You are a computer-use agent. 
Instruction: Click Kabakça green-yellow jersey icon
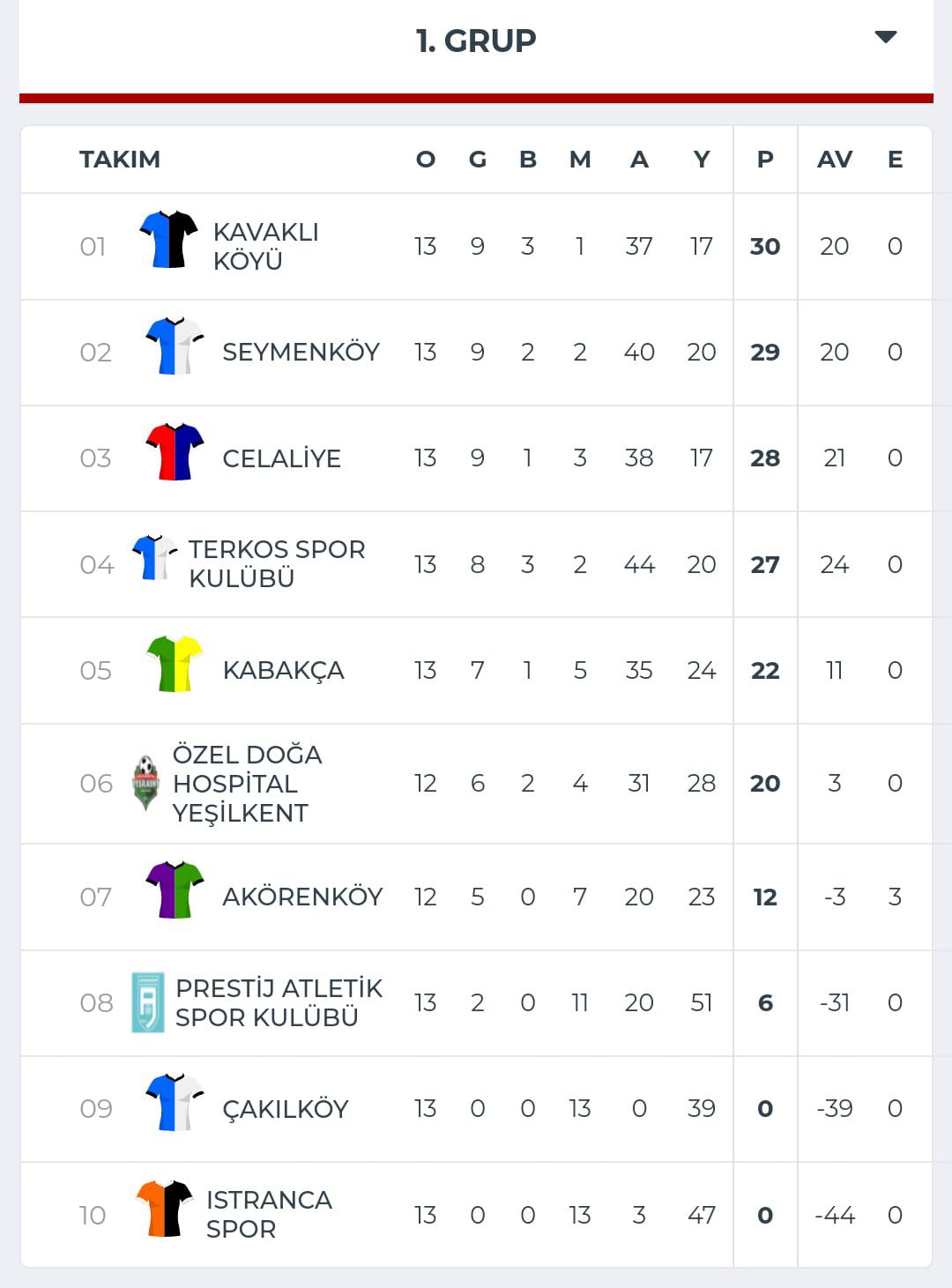pyautogui.click(x=175, y=664)
